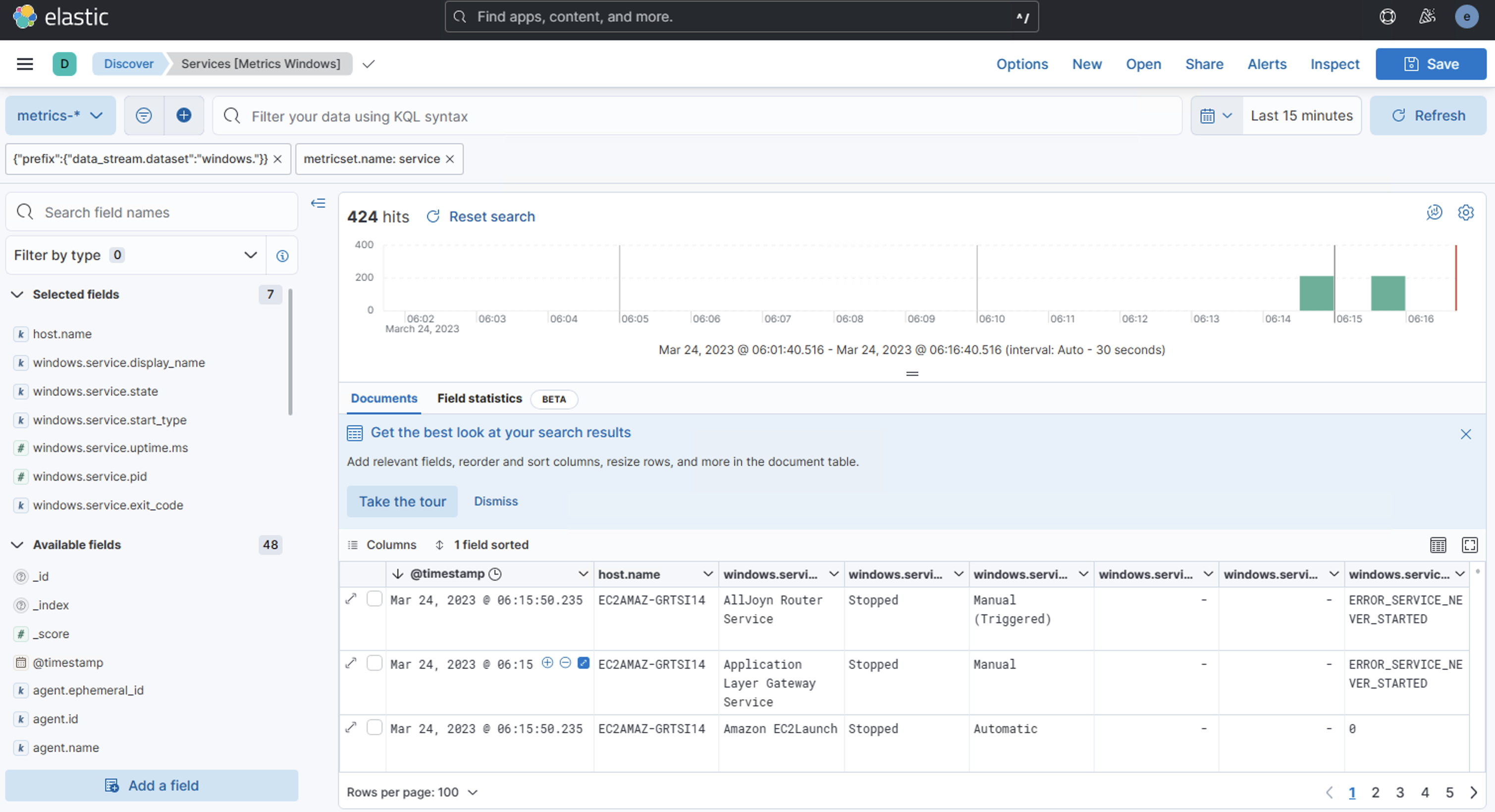
Task: Click the Take the tour button
Action: [x=402, y=501]
